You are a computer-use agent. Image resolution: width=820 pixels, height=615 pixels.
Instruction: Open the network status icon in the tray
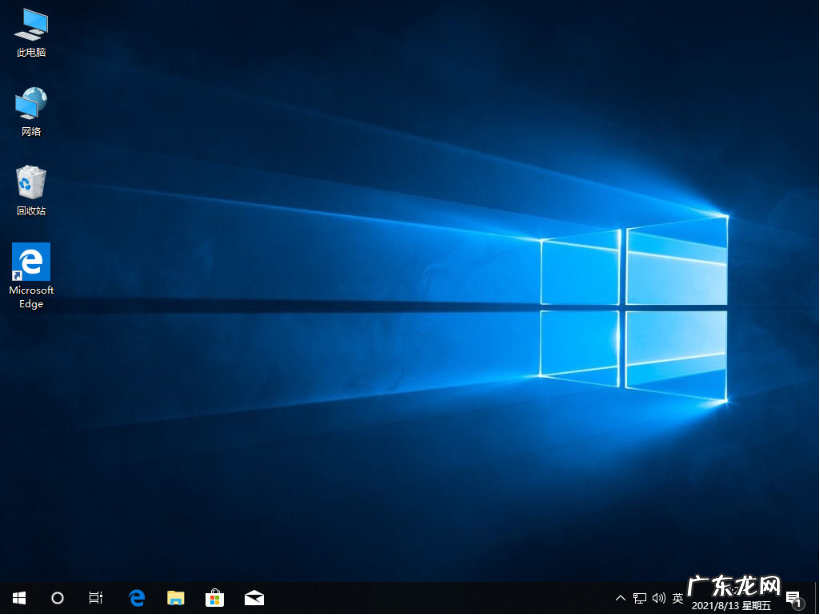[x=639, y=598]
